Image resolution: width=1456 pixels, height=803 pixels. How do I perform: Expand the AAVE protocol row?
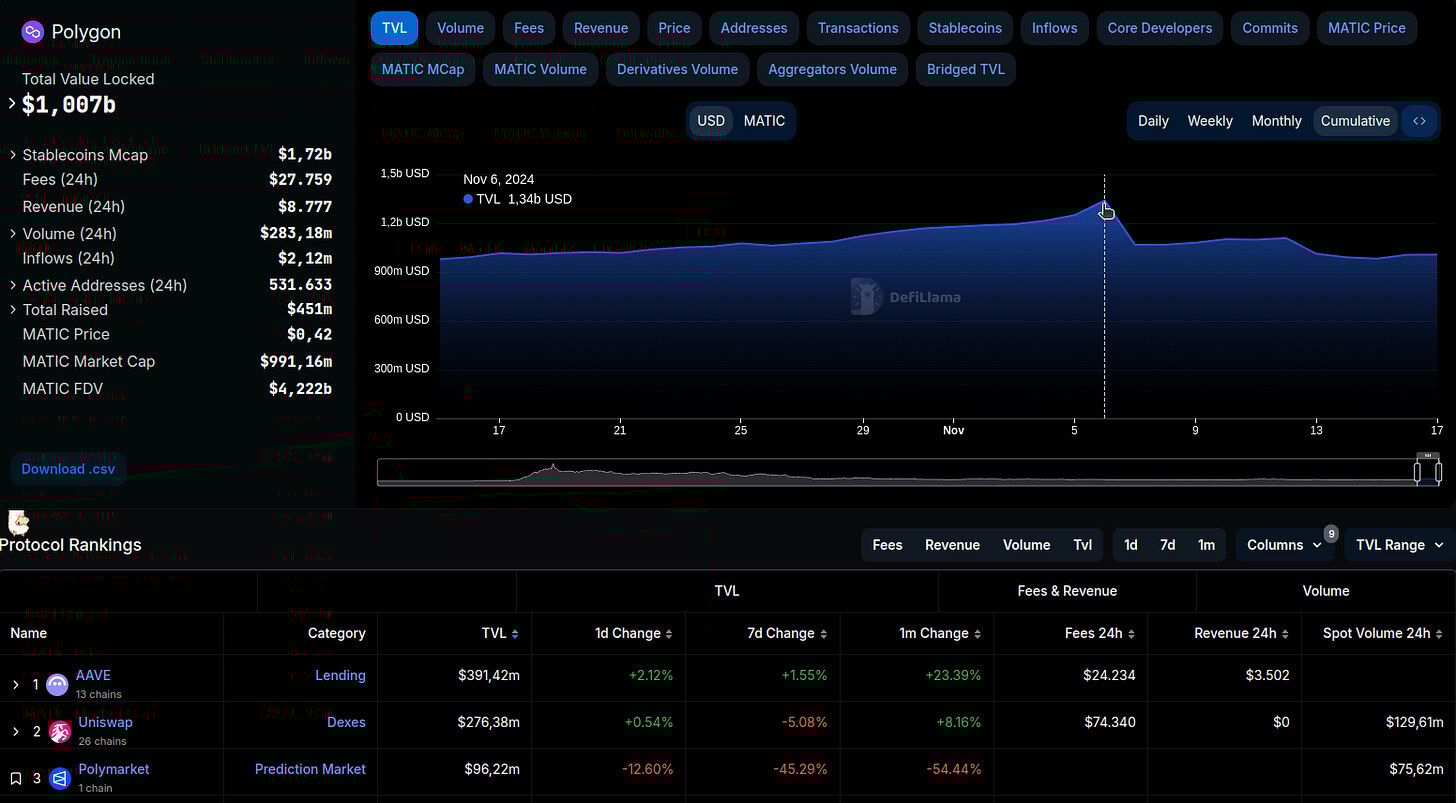(x=16, y=685)
